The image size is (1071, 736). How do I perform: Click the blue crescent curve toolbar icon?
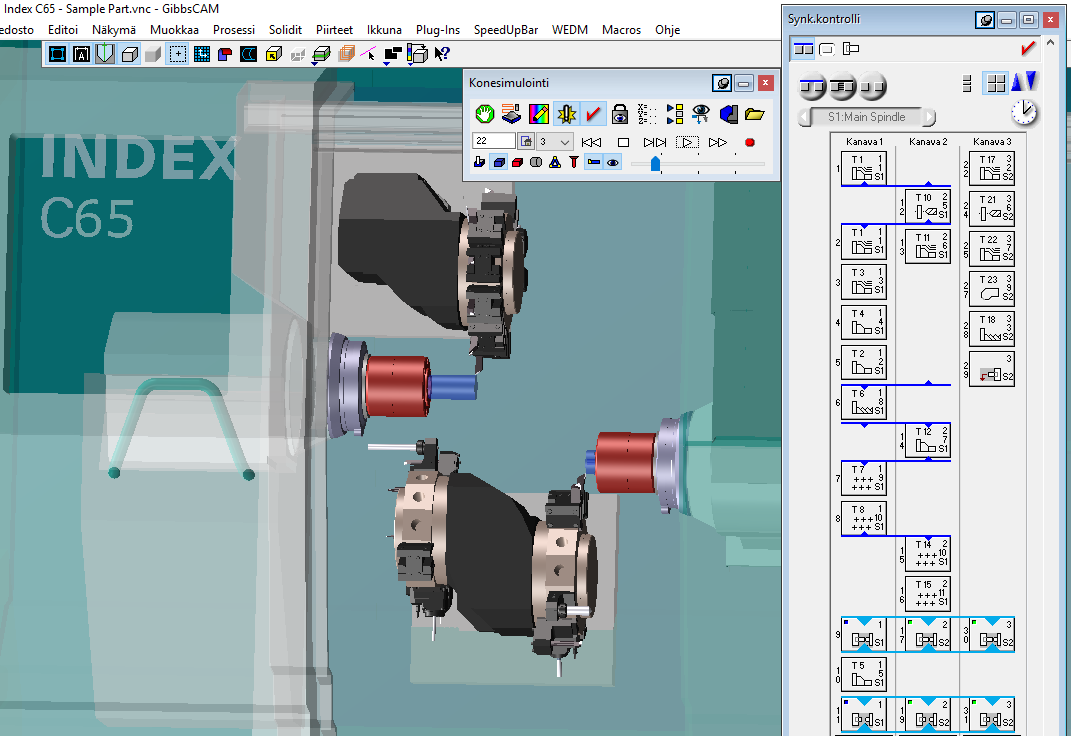point(249,54)
